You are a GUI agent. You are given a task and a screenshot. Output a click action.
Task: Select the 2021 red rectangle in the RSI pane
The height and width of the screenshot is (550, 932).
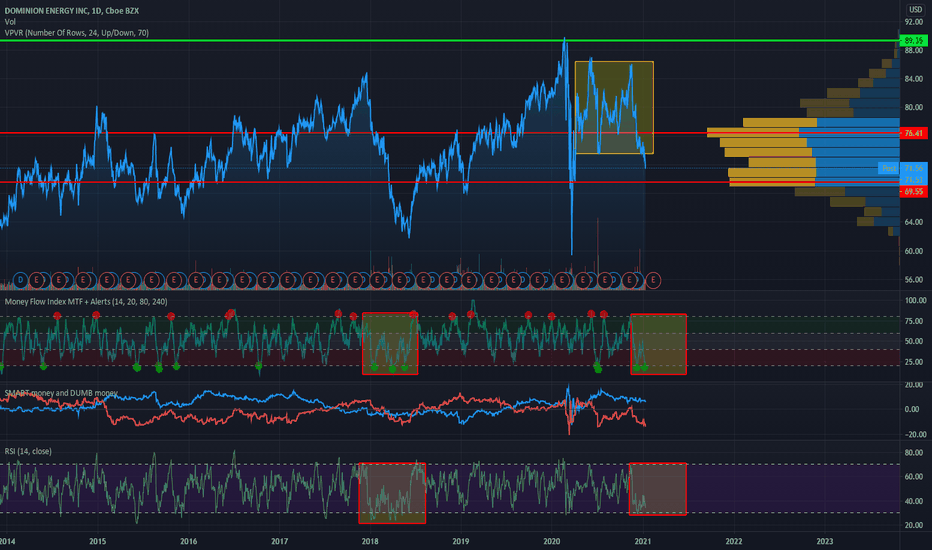tap(657, 489)
